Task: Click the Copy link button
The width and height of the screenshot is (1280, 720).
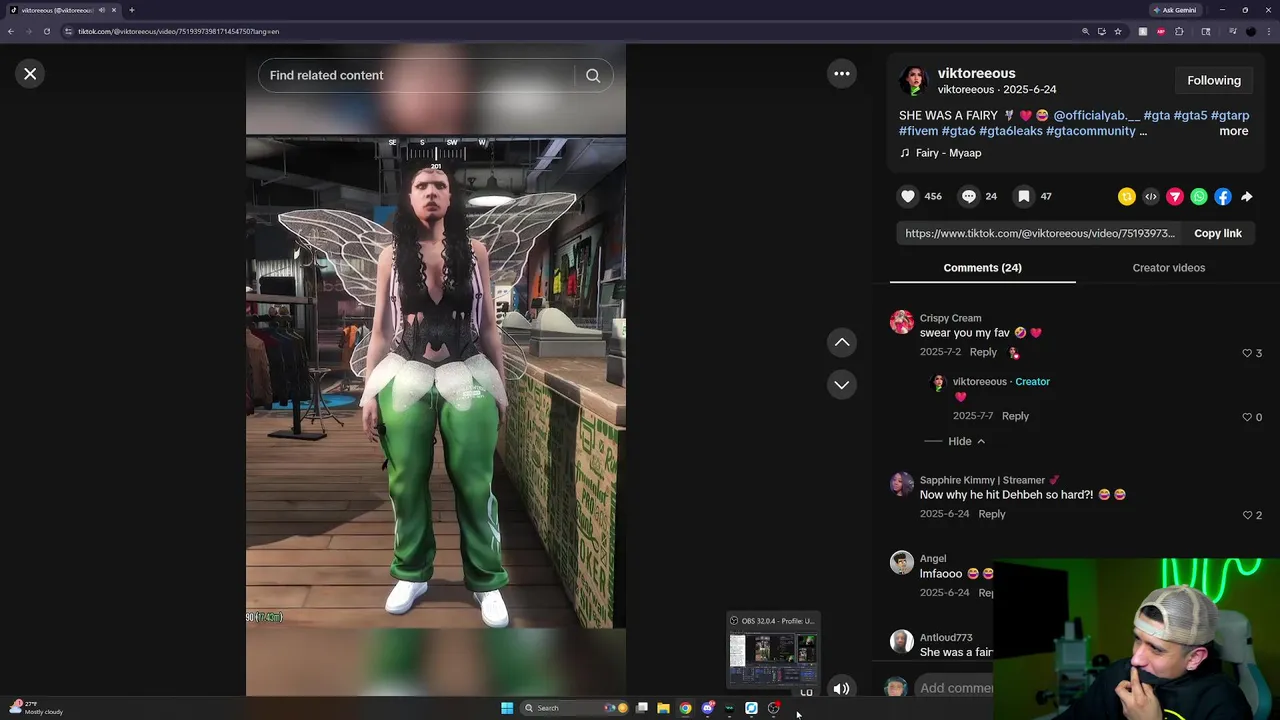Action: [x=1217, y=233]
